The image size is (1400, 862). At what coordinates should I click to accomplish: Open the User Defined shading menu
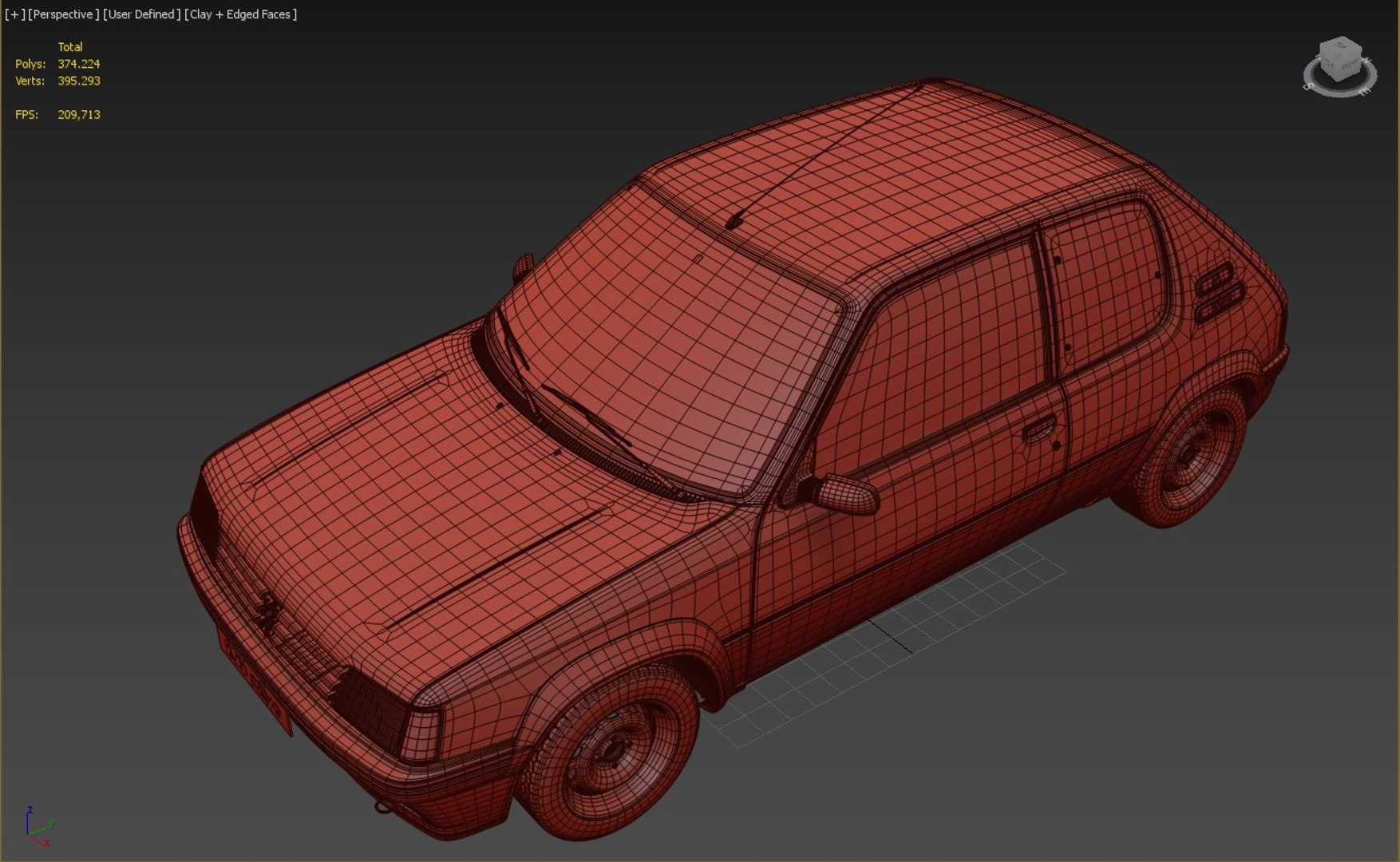tap(141, 14)
